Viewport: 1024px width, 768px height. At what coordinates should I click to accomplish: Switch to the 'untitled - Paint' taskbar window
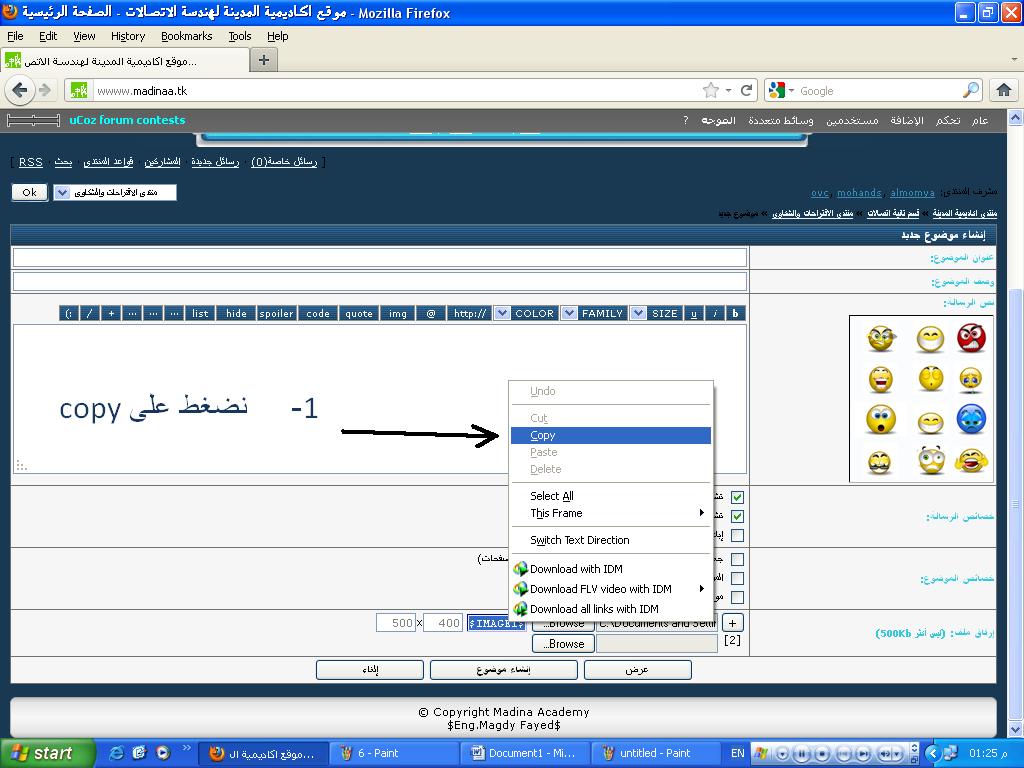click(x=655, y=753)
